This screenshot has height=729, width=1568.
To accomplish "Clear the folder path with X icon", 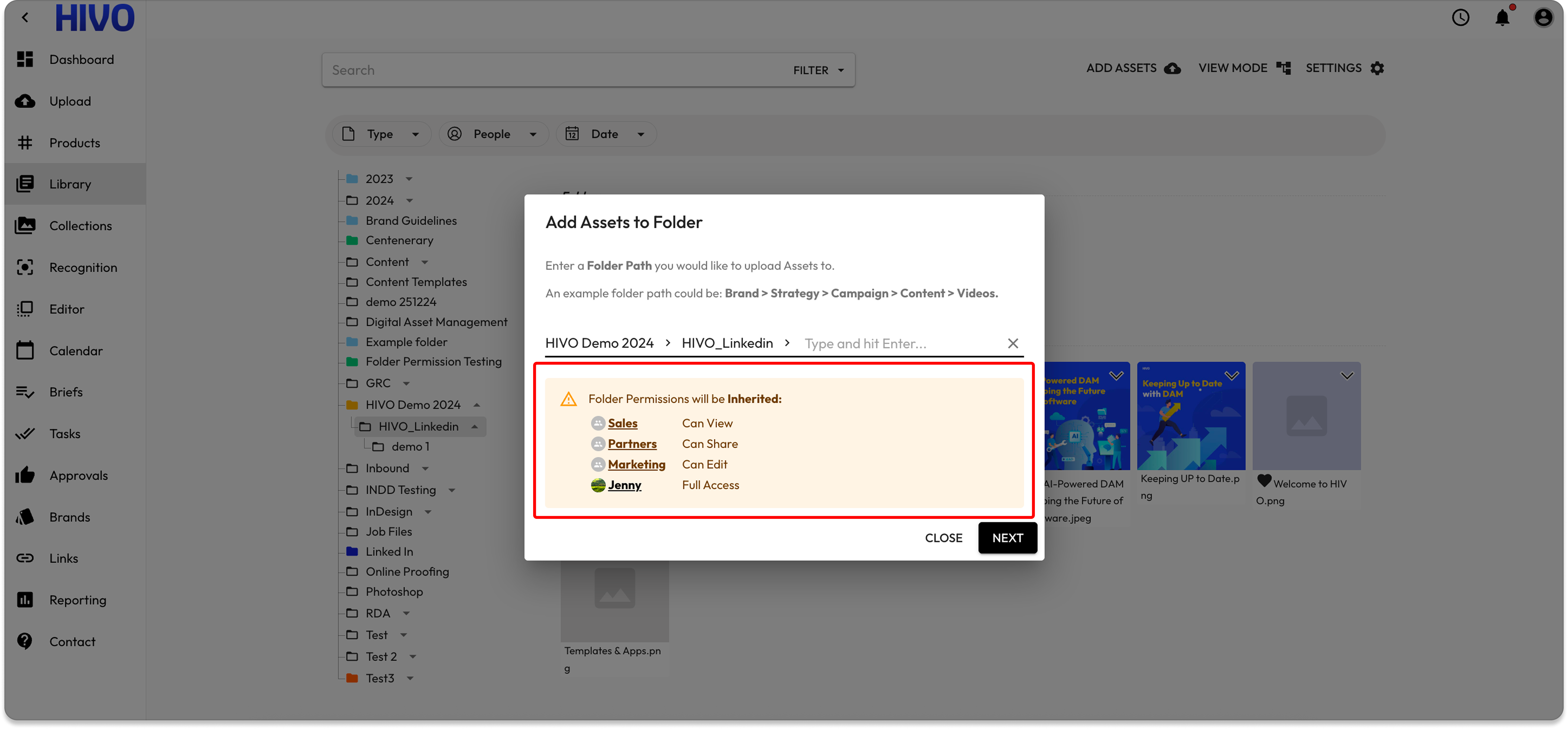I will (1012, 343).
